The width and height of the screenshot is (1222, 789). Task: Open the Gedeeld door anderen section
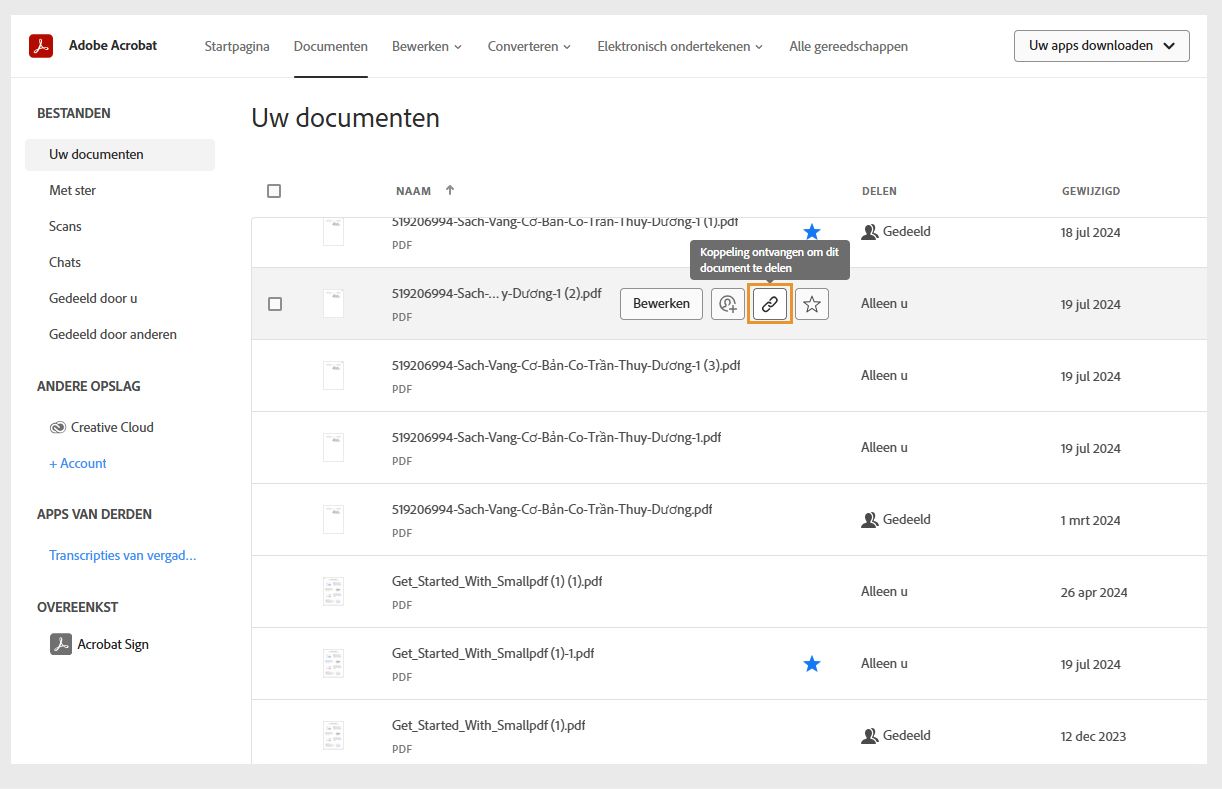113,334
